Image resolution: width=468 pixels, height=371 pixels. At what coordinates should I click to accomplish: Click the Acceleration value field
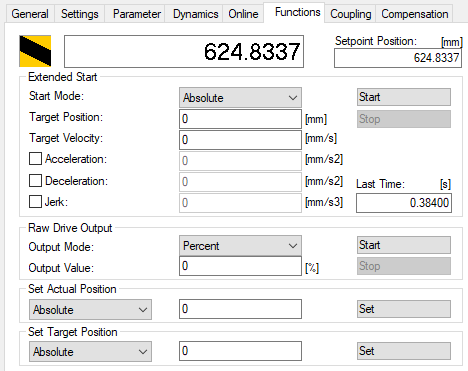240,161
